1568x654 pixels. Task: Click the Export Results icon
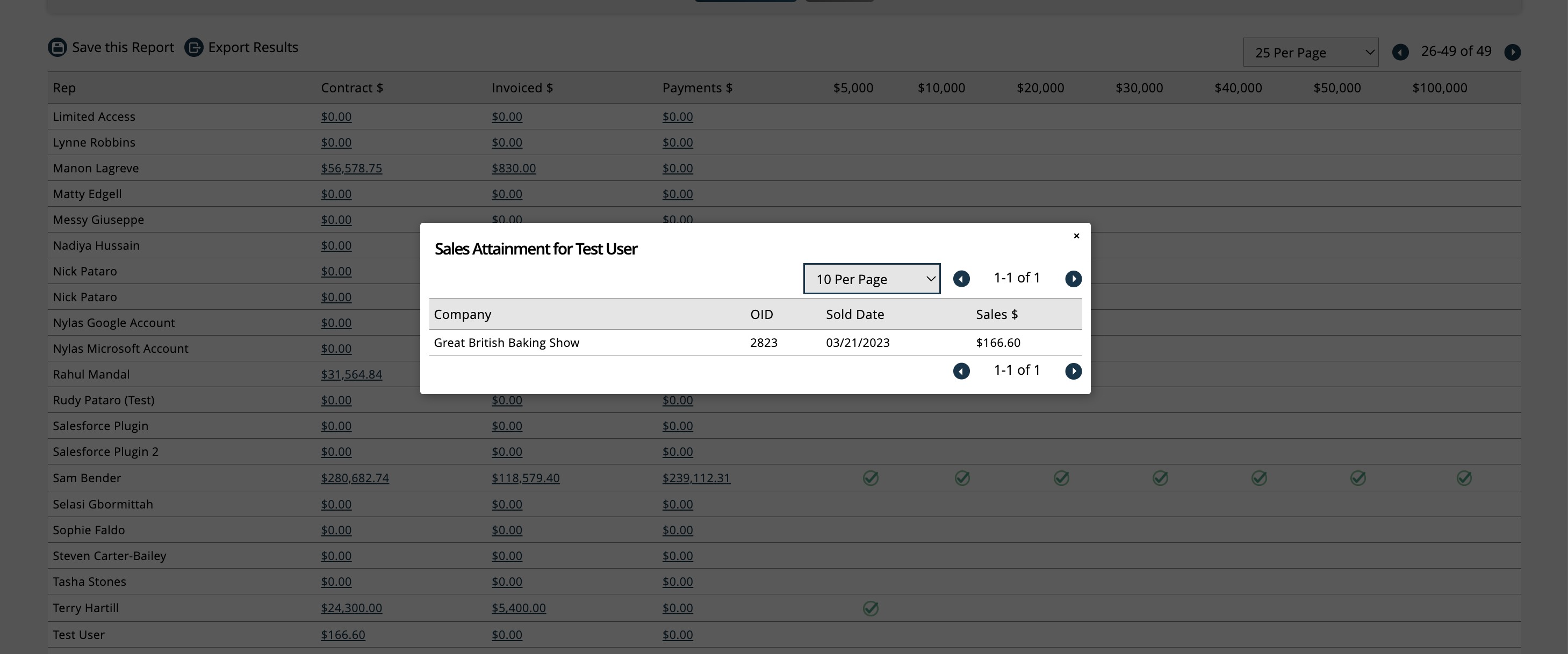point(193,47)
